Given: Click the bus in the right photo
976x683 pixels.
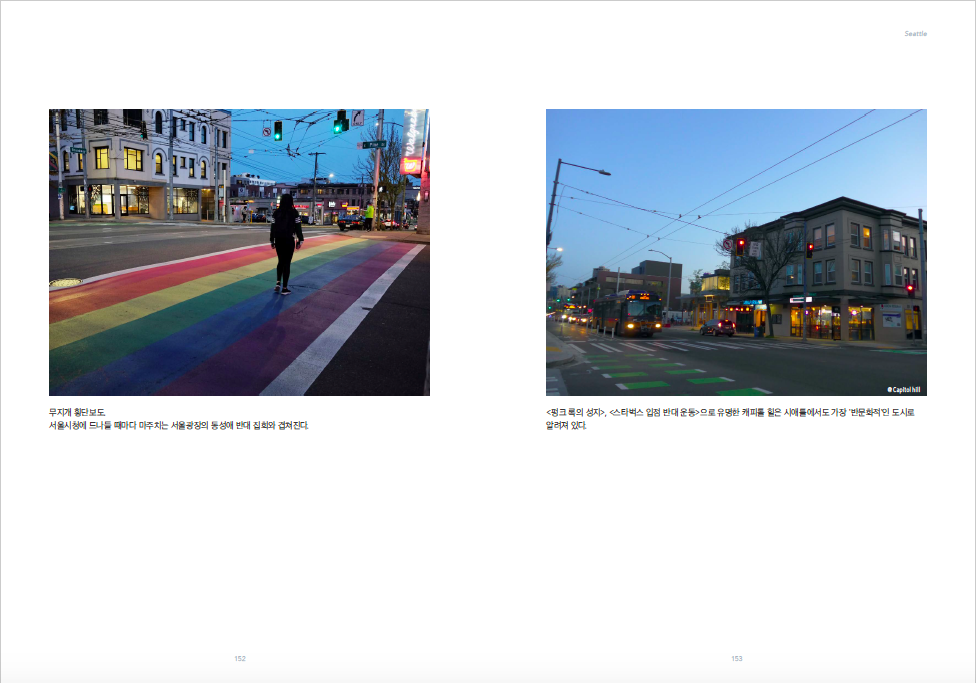Looking at the screenshot, I should coord(630,313).
